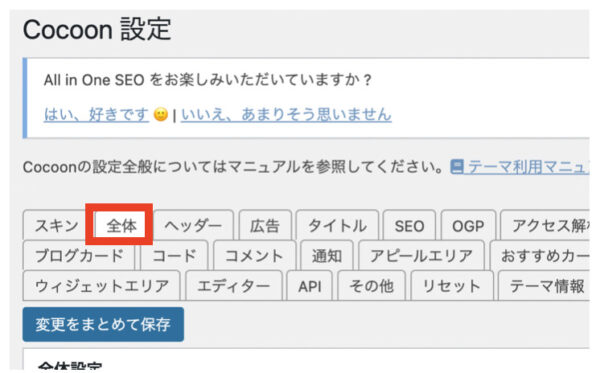
Task: Switch to the OGP tab
Action: click(468, 225)
